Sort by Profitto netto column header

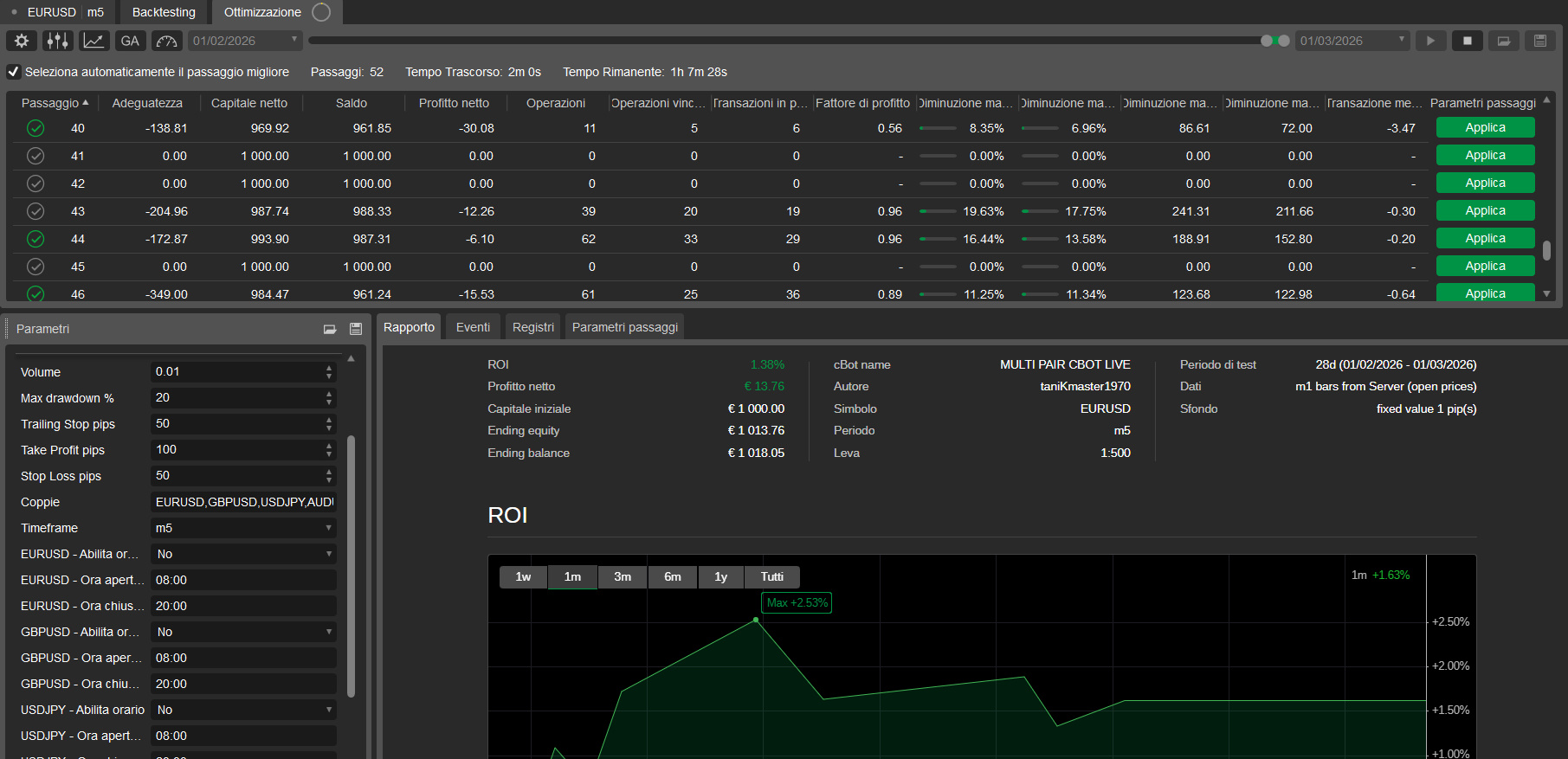pyautogui.click(x=454, y=103)
